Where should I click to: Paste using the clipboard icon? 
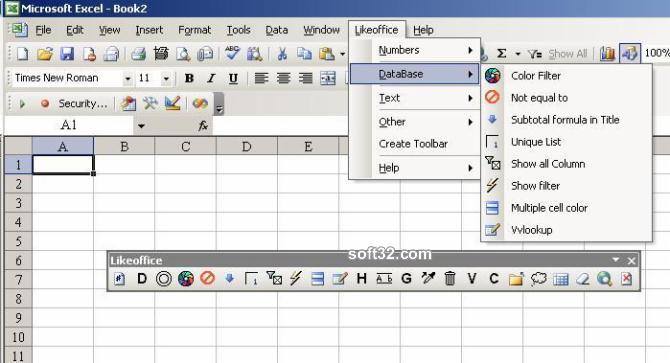click(327, 54)
